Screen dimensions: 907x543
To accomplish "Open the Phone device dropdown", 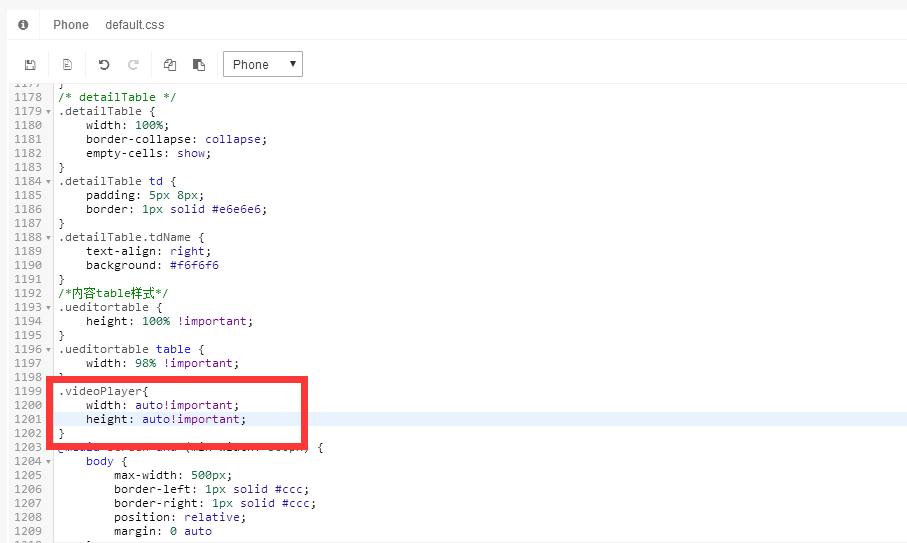I will 263,65.
